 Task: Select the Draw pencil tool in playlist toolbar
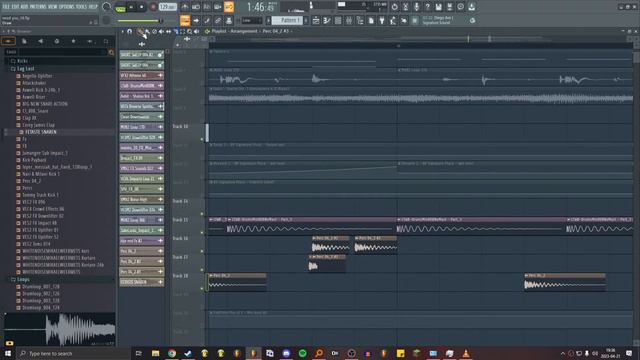tap(140, 31)
